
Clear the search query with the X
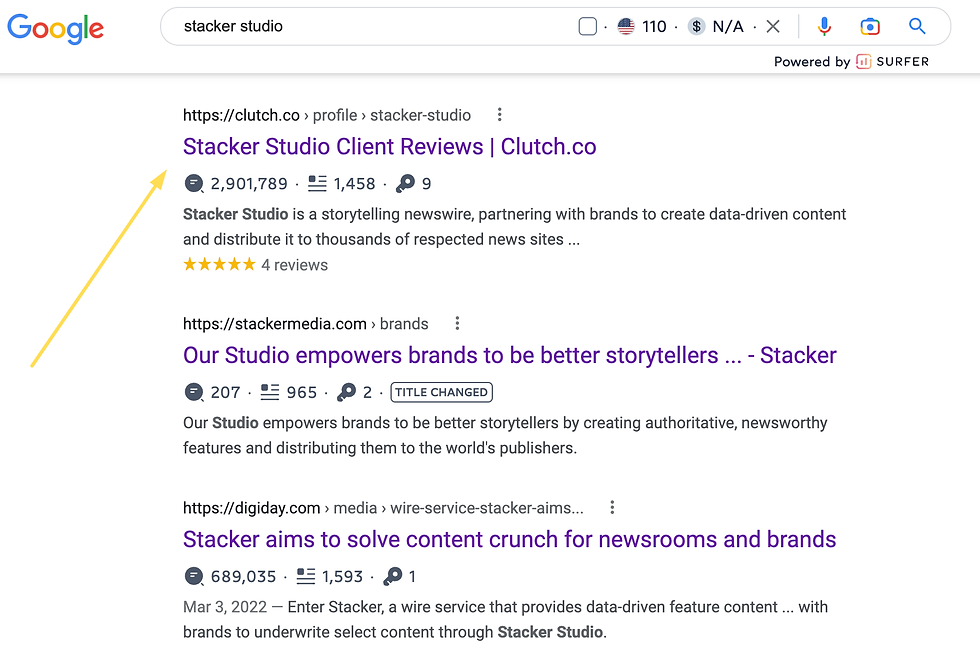(x=773, y=26)
